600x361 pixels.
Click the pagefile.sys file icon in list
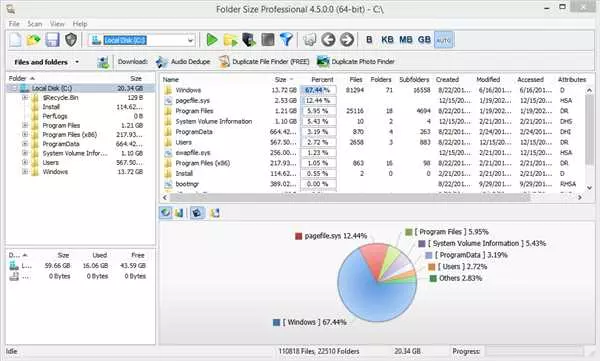click(x=168, y=101)
